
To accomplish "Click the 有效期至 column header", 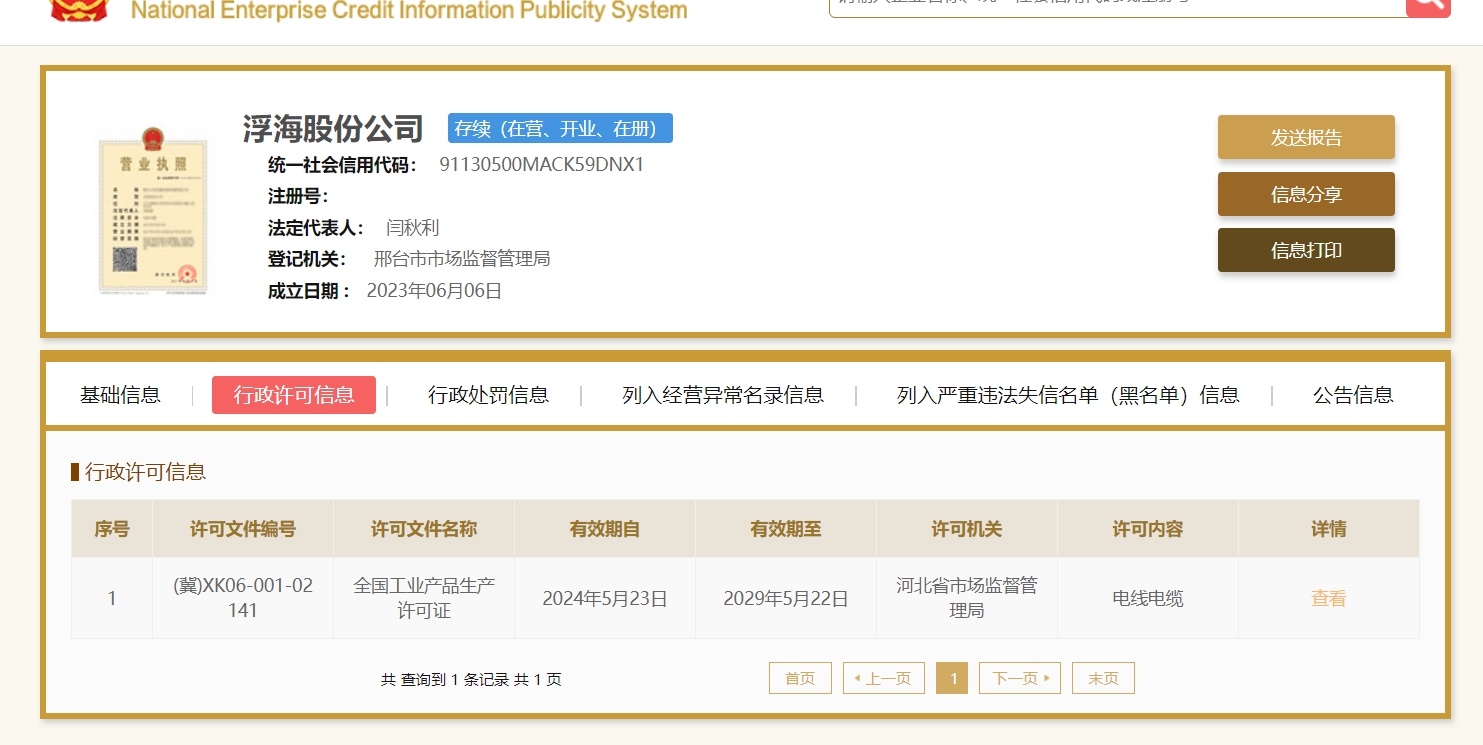I will [x=786, y=529].
